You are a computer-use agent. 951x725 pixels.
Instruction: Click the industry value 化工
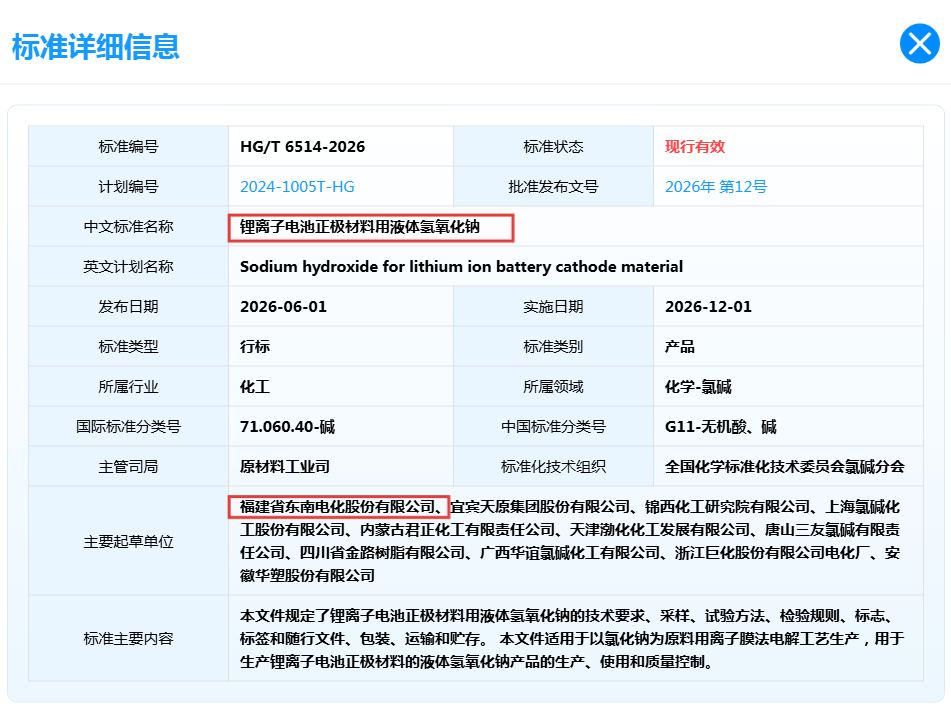tap(255, 387)
